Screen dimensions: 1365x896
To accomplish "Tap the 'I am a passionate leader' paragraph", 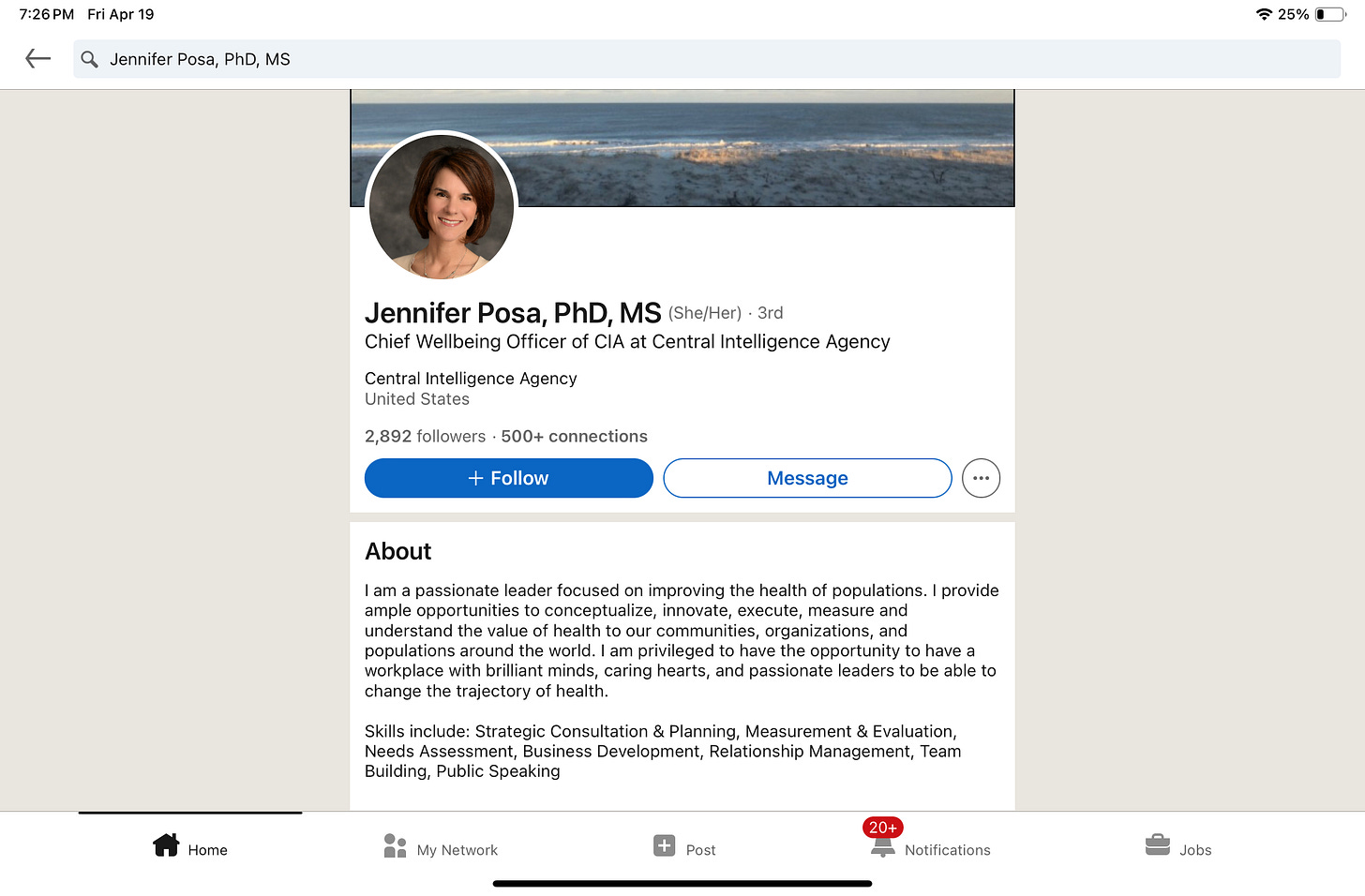I will point(682,640).
